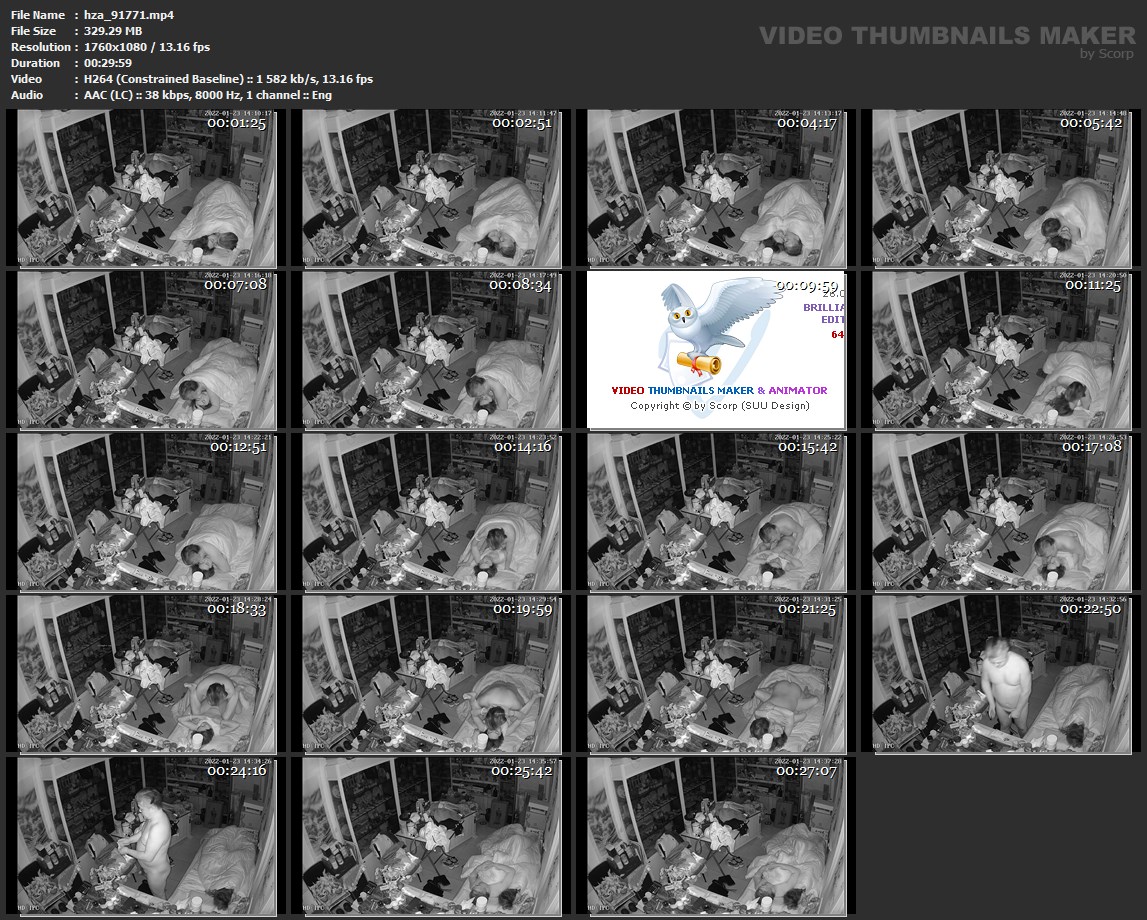1147x920 pixels.
Task: Select the thumbnail stamped 00:25:42
Action: point(432,836)
